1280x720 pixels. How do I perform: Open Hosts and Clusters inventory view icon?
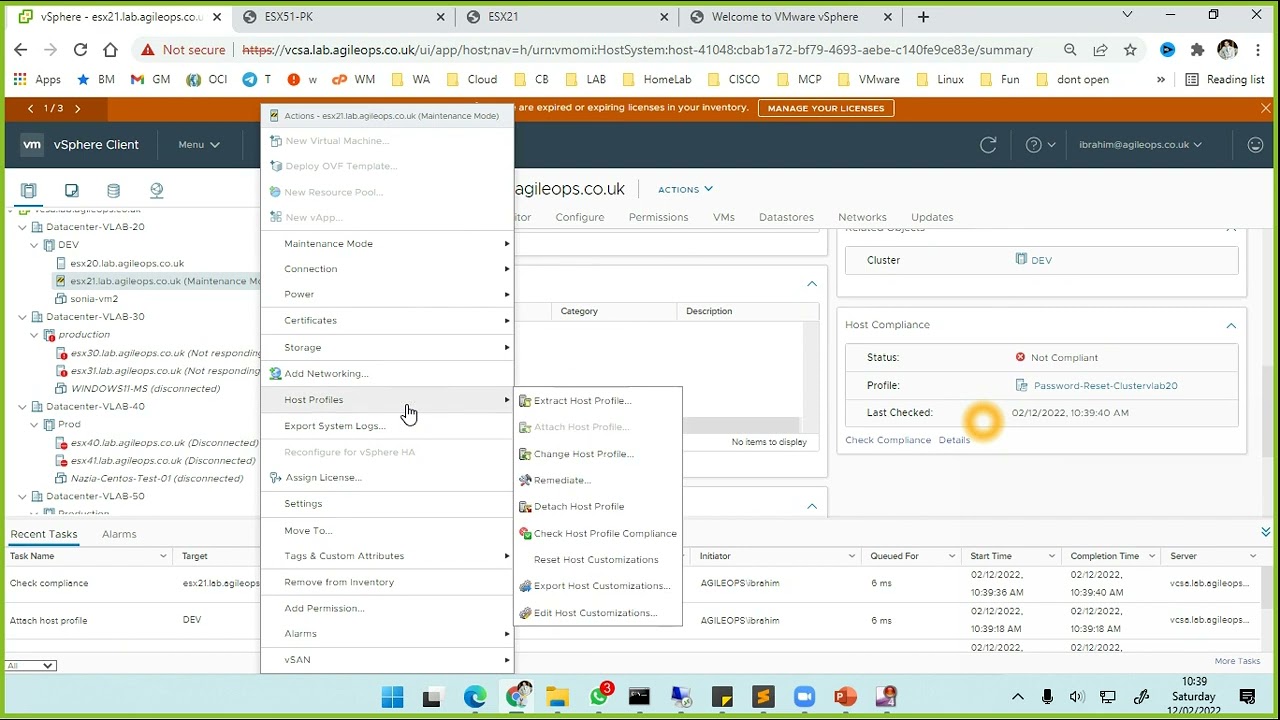29,190
